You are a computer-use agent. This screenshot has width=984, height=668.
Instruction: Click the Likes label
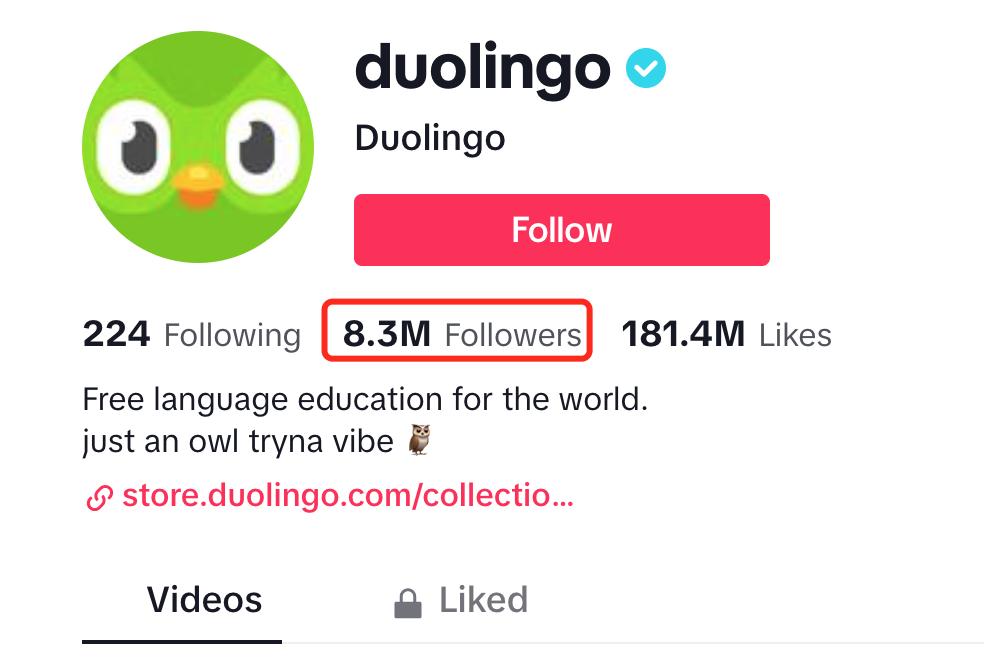coord(795,335)
